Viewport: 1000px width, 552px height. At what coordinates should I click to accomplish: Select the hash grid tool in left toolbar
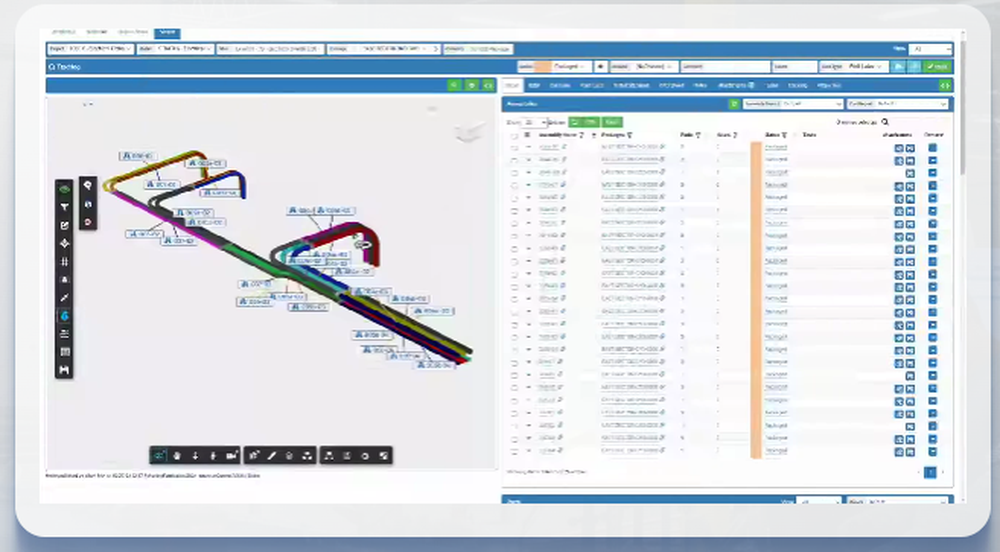tap(64, 261)
